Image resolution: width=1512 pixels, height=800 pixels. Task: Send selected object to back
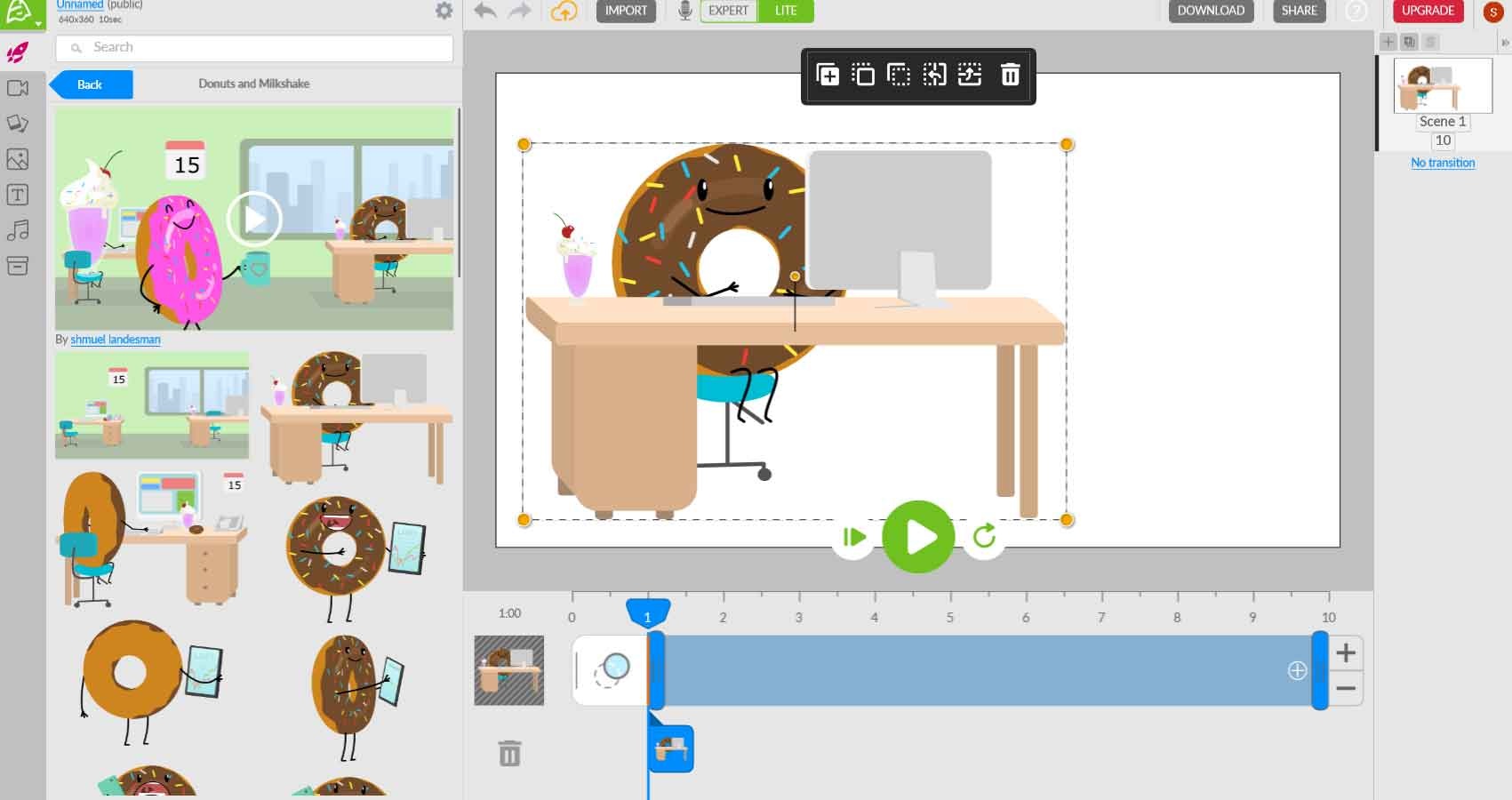pyautogui.click(x=899, y=75)
